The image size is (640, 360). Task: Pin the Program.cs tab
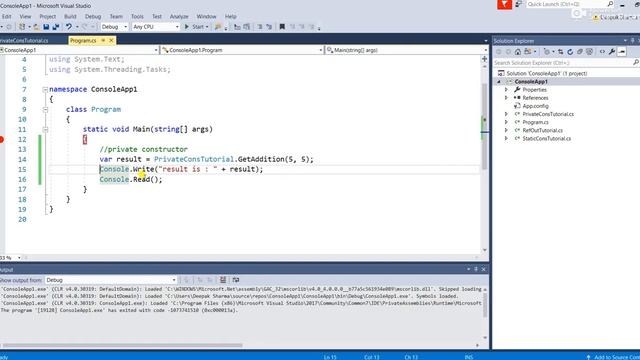[x=103, y=40]
